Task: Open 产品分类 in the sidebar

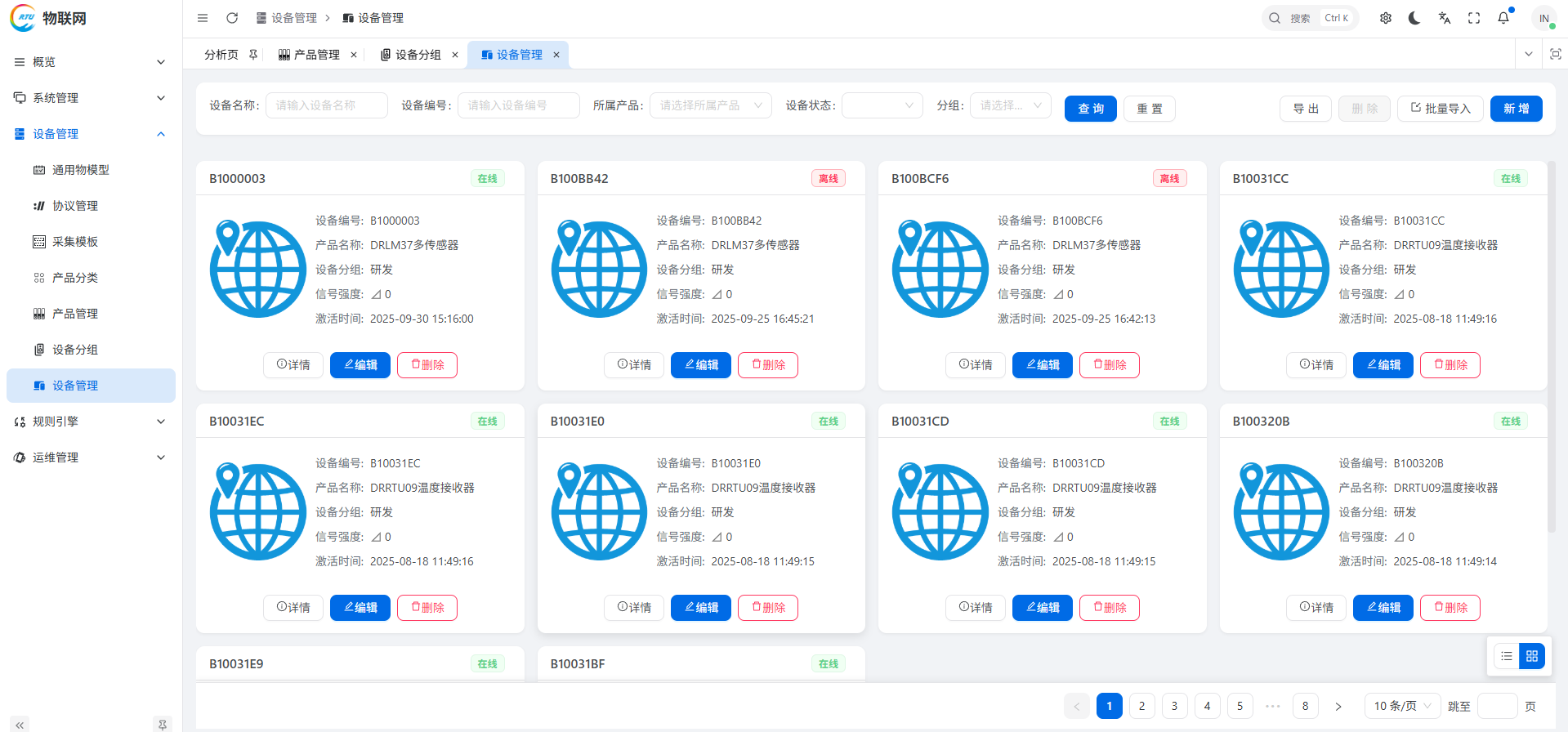Action: [x=75, y=278]
